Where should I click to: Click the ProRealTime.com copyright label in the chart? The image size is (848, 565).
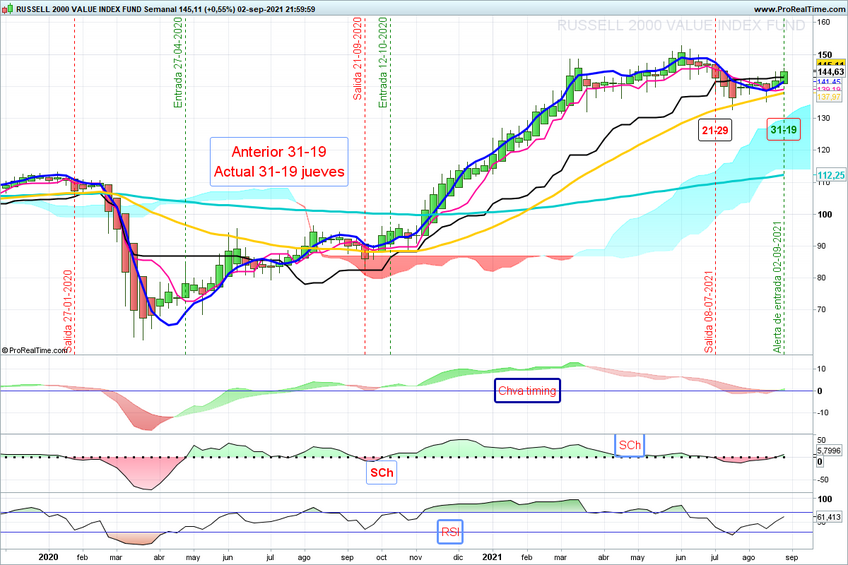pyautogui.click(x=35, y=350)
